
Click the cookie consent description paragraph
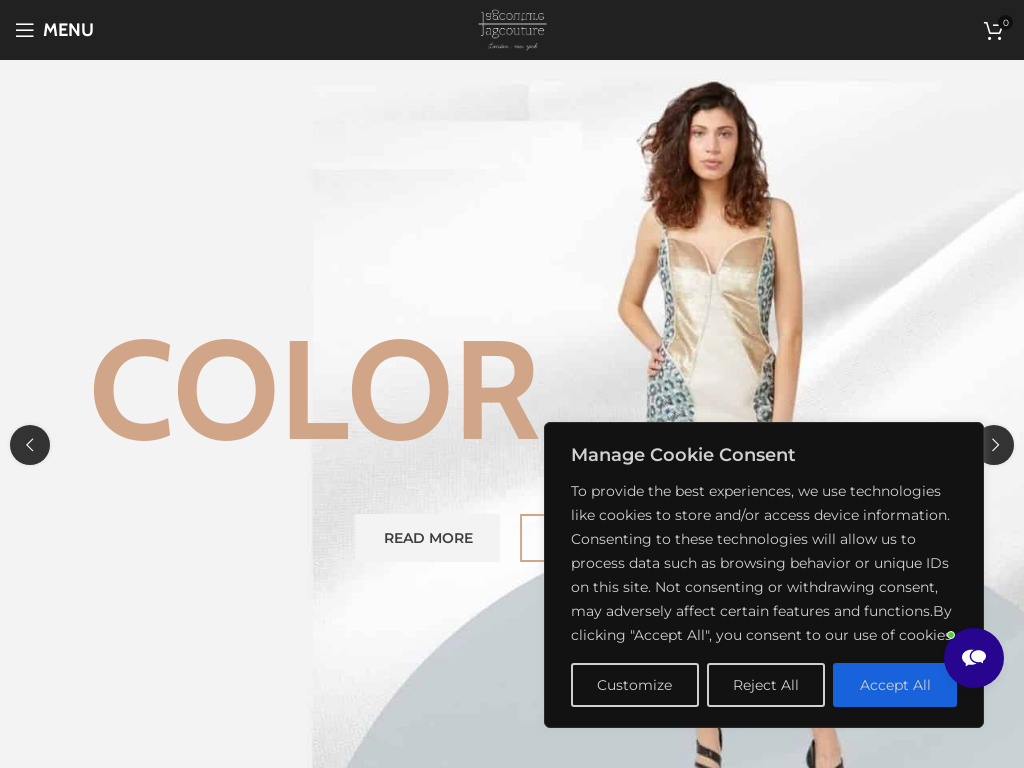point(762,562)
